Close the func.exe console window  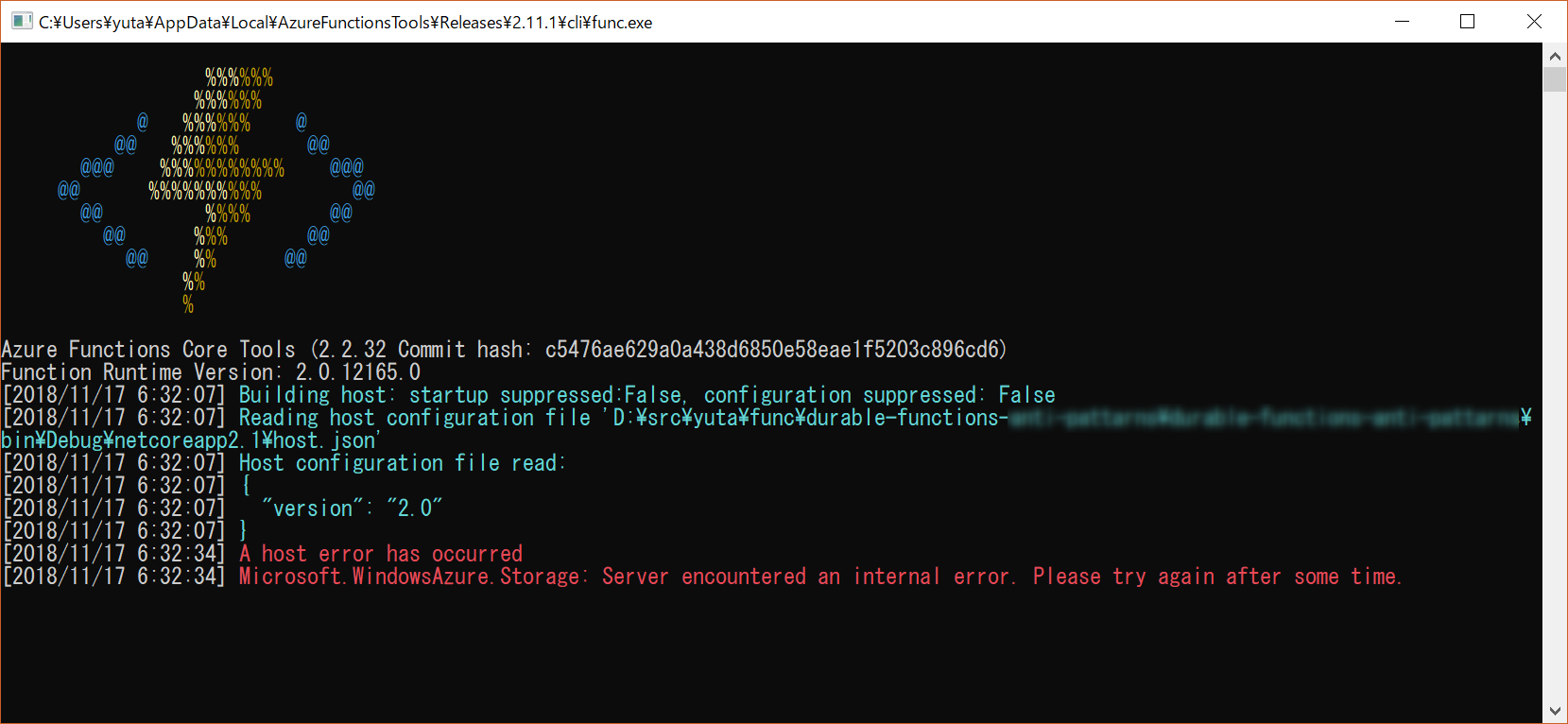1534,22
